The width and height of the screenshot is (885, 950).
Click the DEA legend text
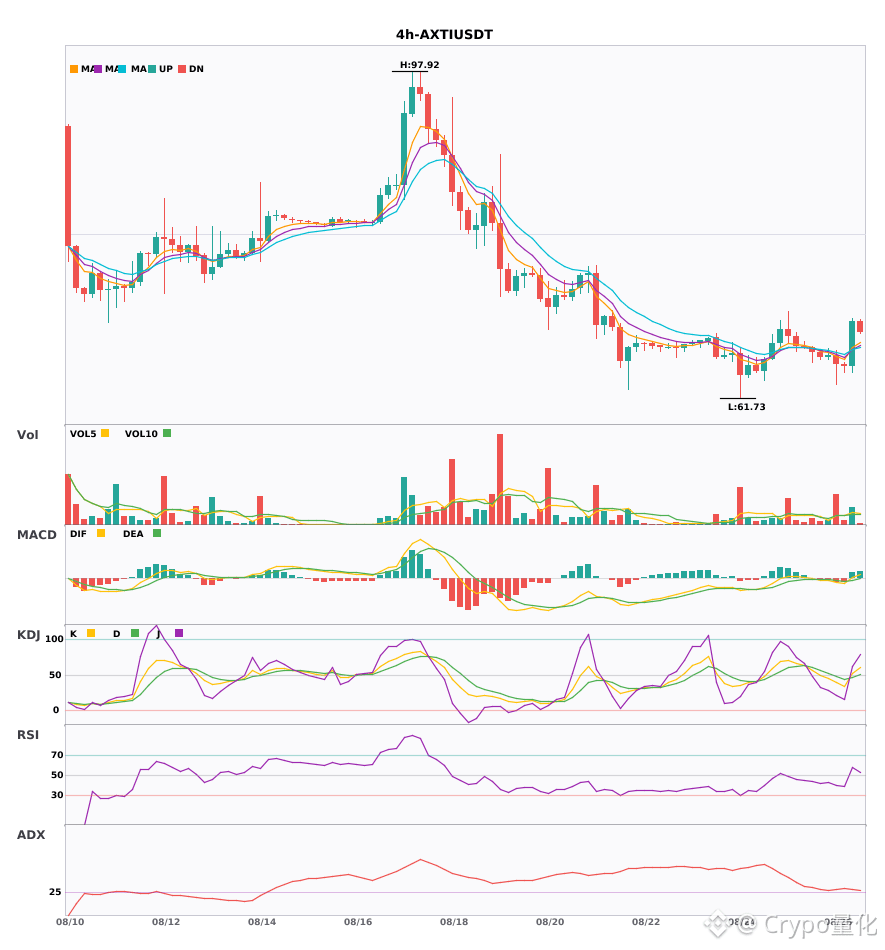pos(133,534)
